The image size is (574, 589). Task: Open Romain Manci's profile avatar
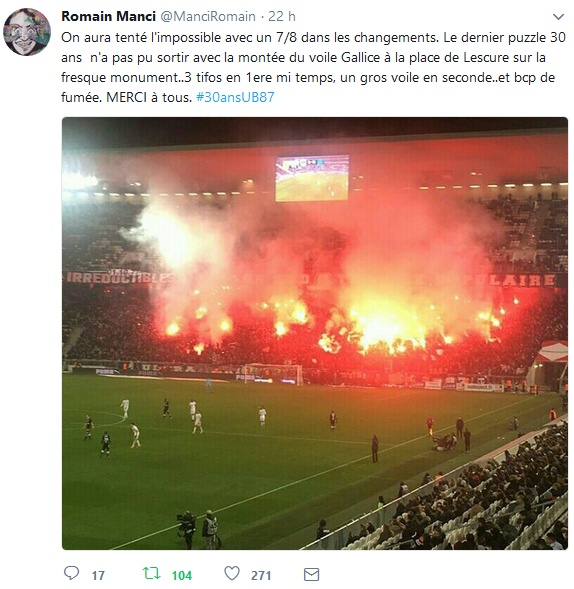click(27, 32)
